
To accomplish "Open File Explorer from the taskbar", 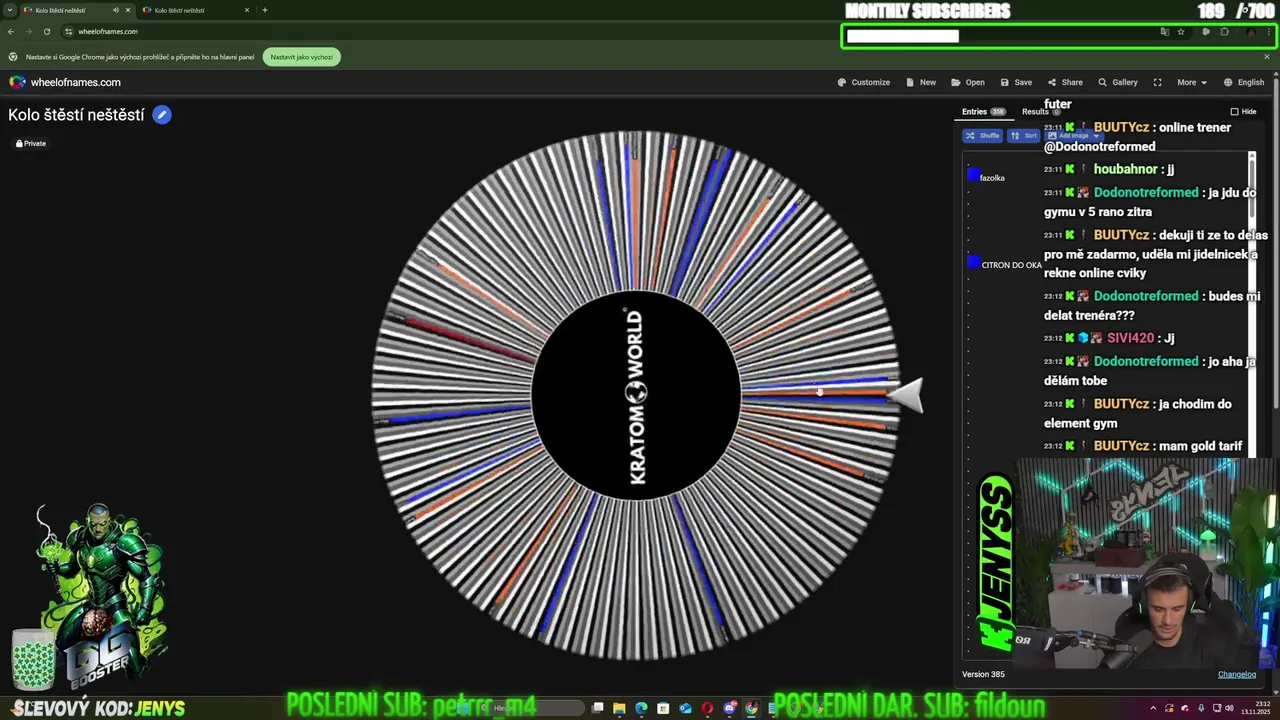I will pyautogui.click(x=619, y=708).
